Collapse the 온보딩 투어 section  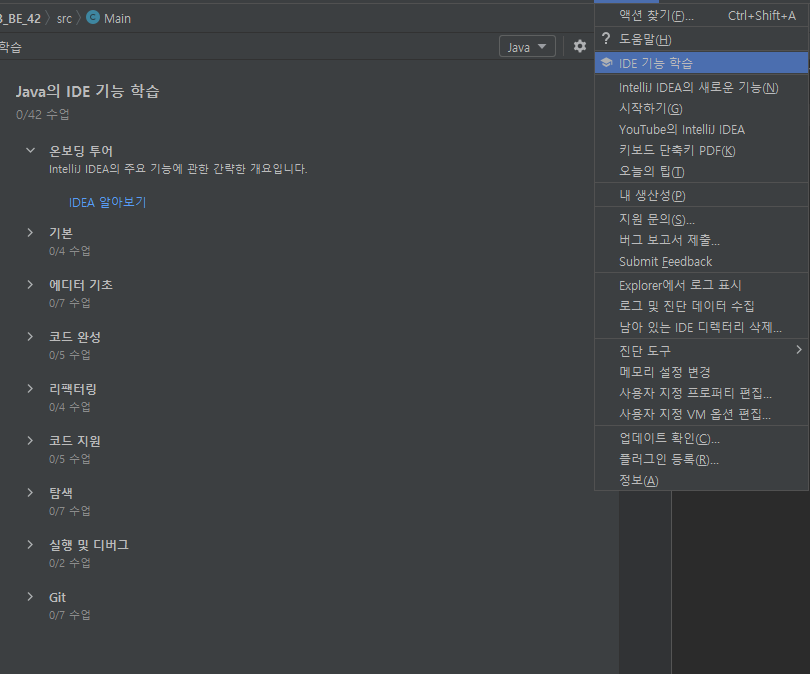click(x=30, y=150)
